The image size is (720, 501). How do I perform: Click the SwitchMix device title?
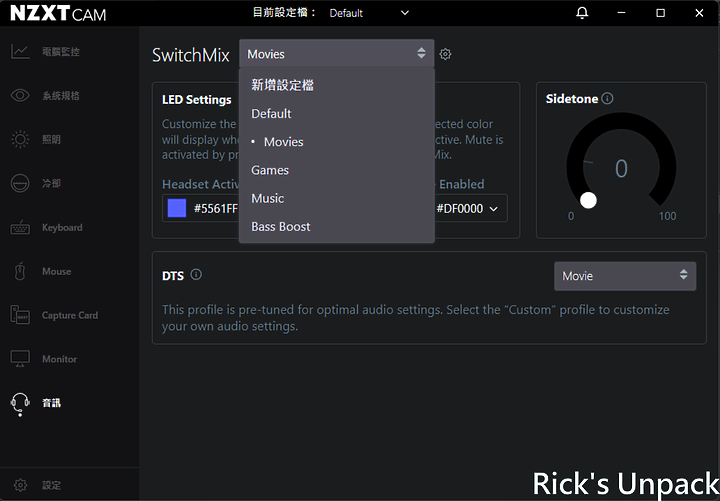point(191,55)
